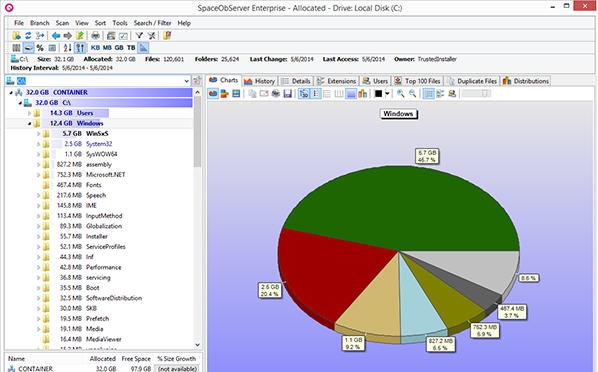Collapse the Windows folder node
The width and height of the screenshot is (598, 372).
pyautogui.click(x=29, y=124)
